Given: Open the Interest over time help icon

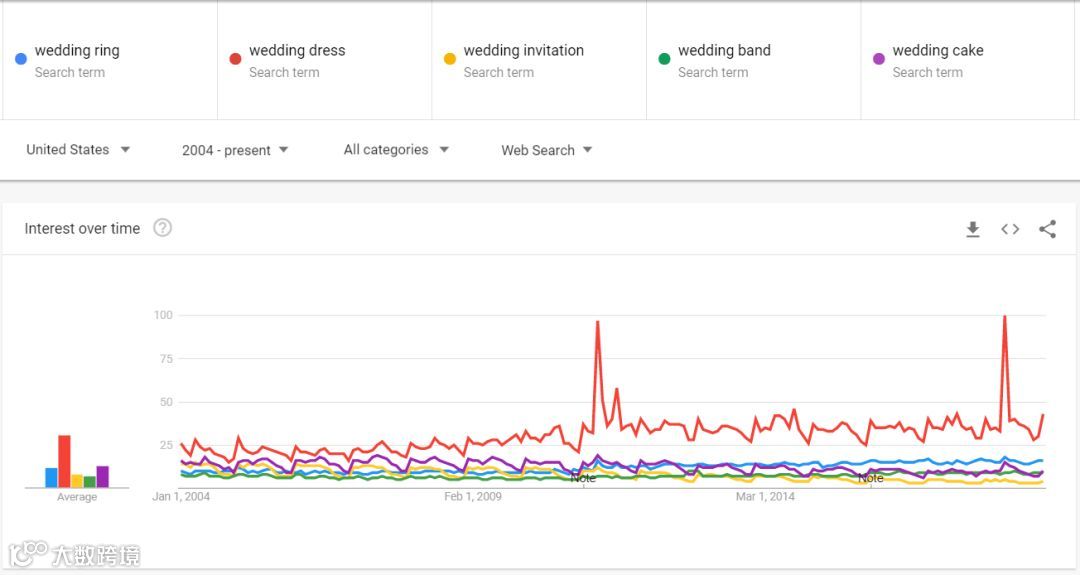Looking at the screenshot, I should pyautogui.click(x=163, y=228).
